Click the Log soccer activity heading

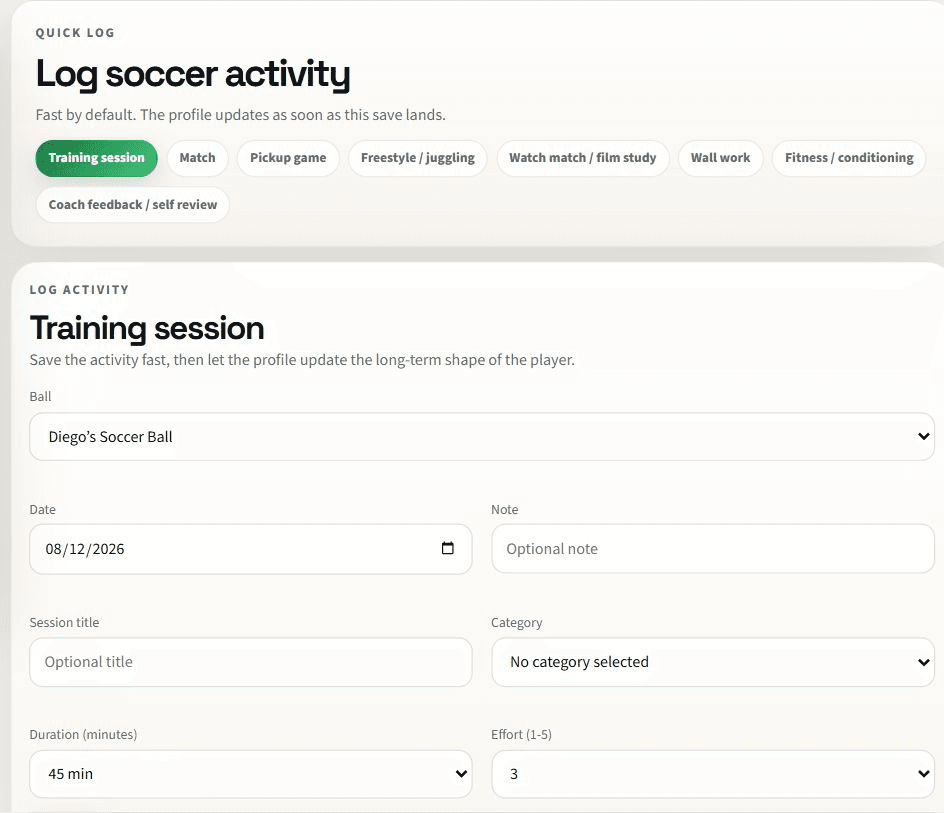click(x=193, y=75)
